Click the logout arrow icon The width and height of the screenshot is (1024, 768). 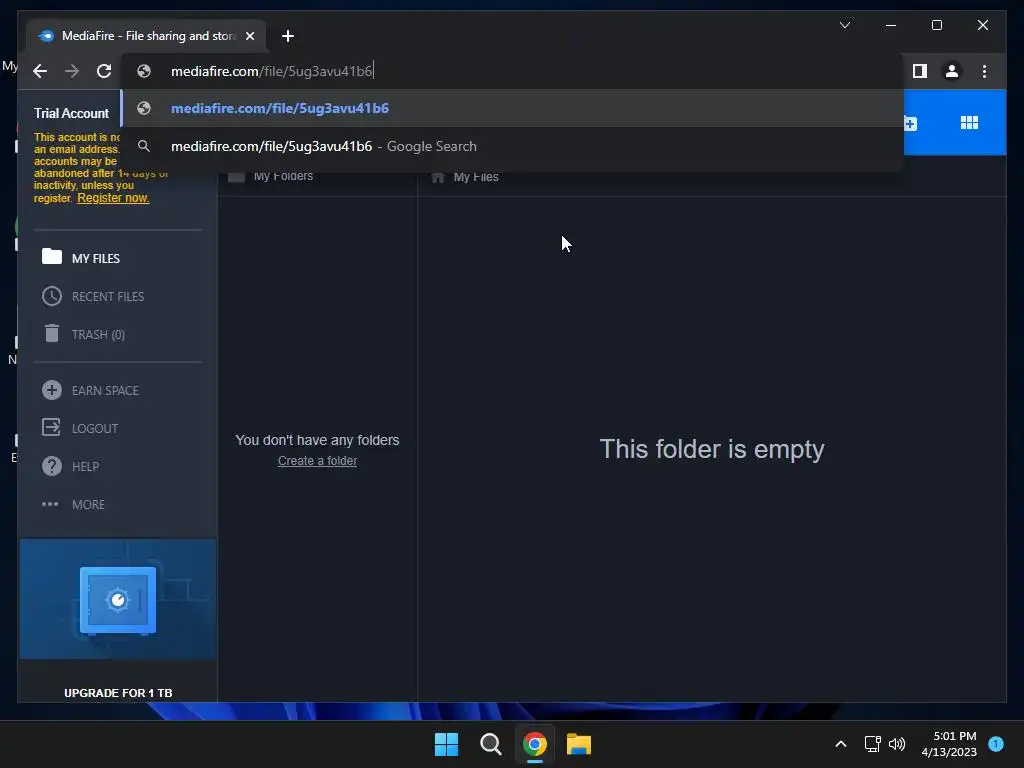[x=51, y=427]
